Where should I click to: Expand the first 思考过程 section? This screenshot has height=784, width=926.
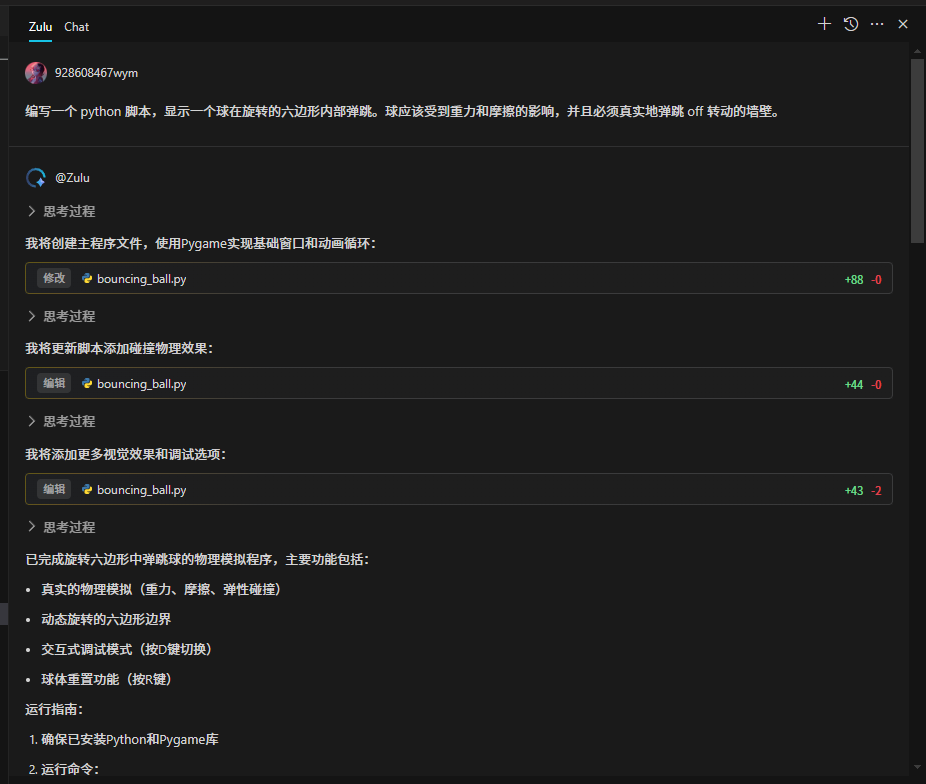(62, 211)
